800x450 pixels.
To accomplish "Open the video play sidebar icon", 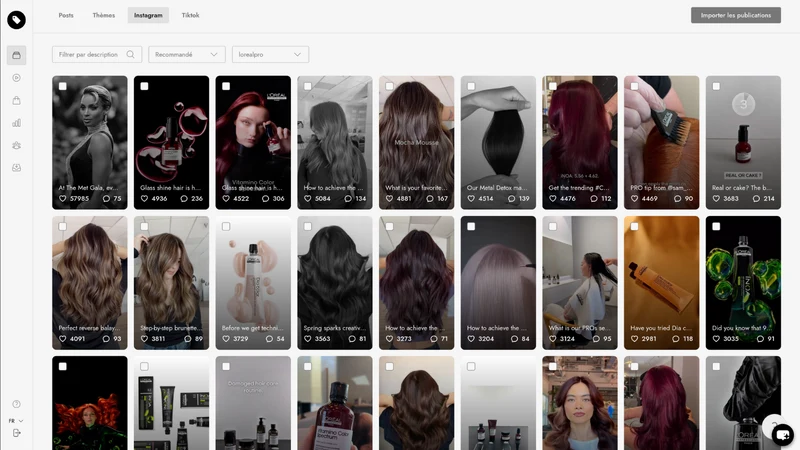I will click(16, 78).
